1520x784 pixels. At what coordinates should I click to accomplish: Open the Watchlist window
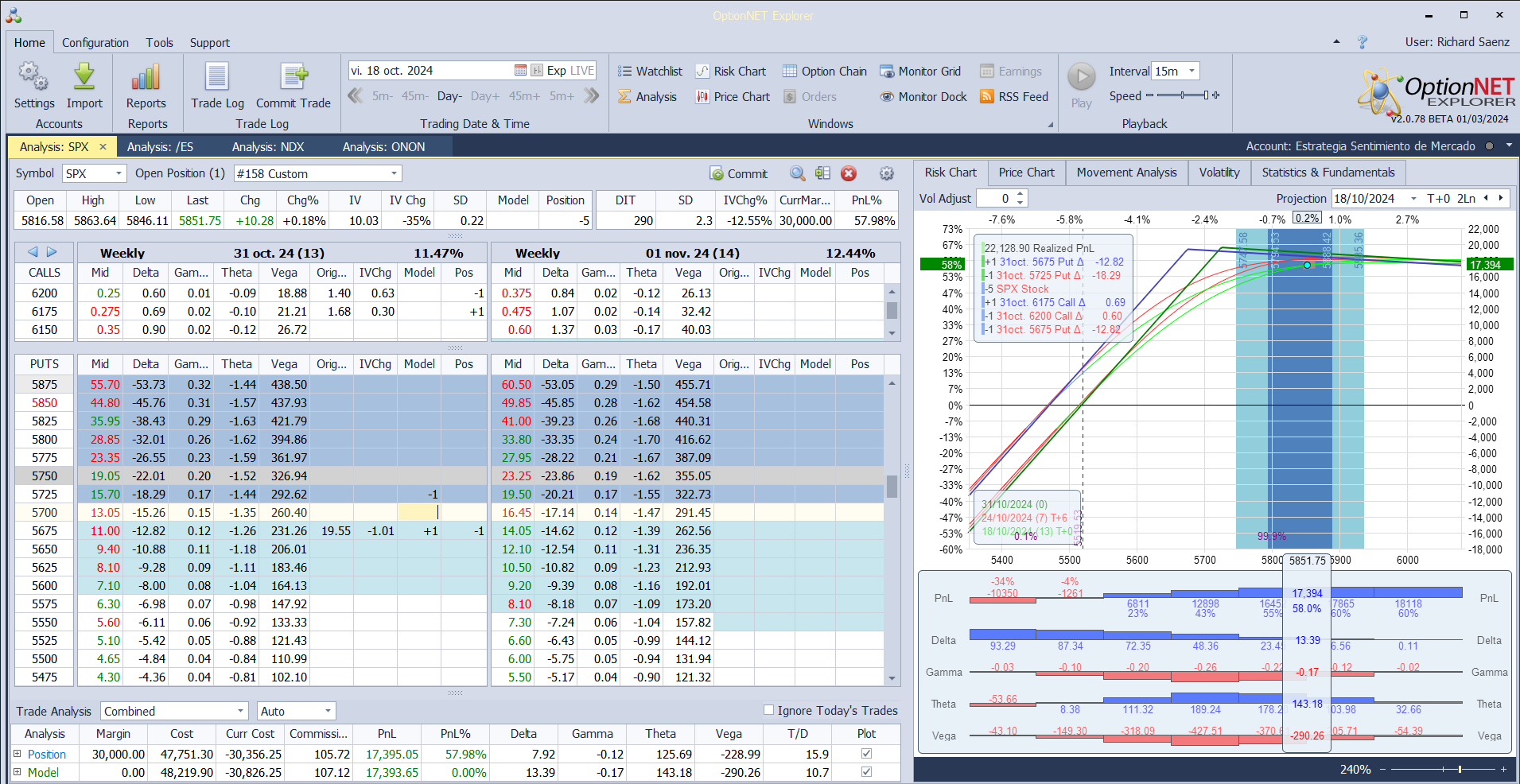click(650, 71)
